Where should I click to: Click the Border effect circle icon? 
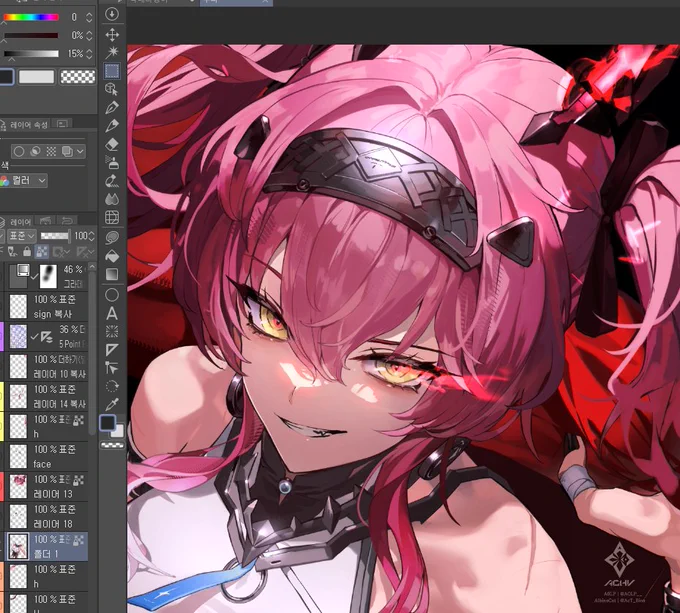click(19, 151)
